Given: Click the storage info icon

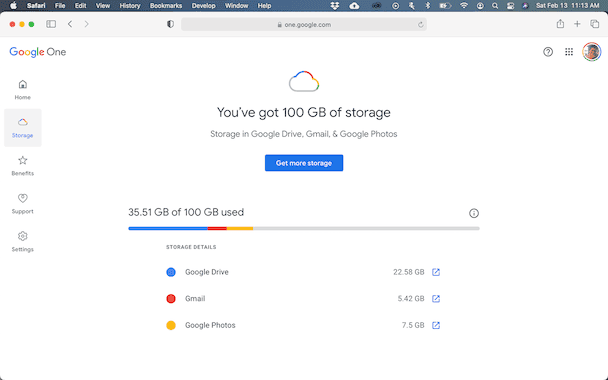Looking at the screenshot, I should 474,213.
